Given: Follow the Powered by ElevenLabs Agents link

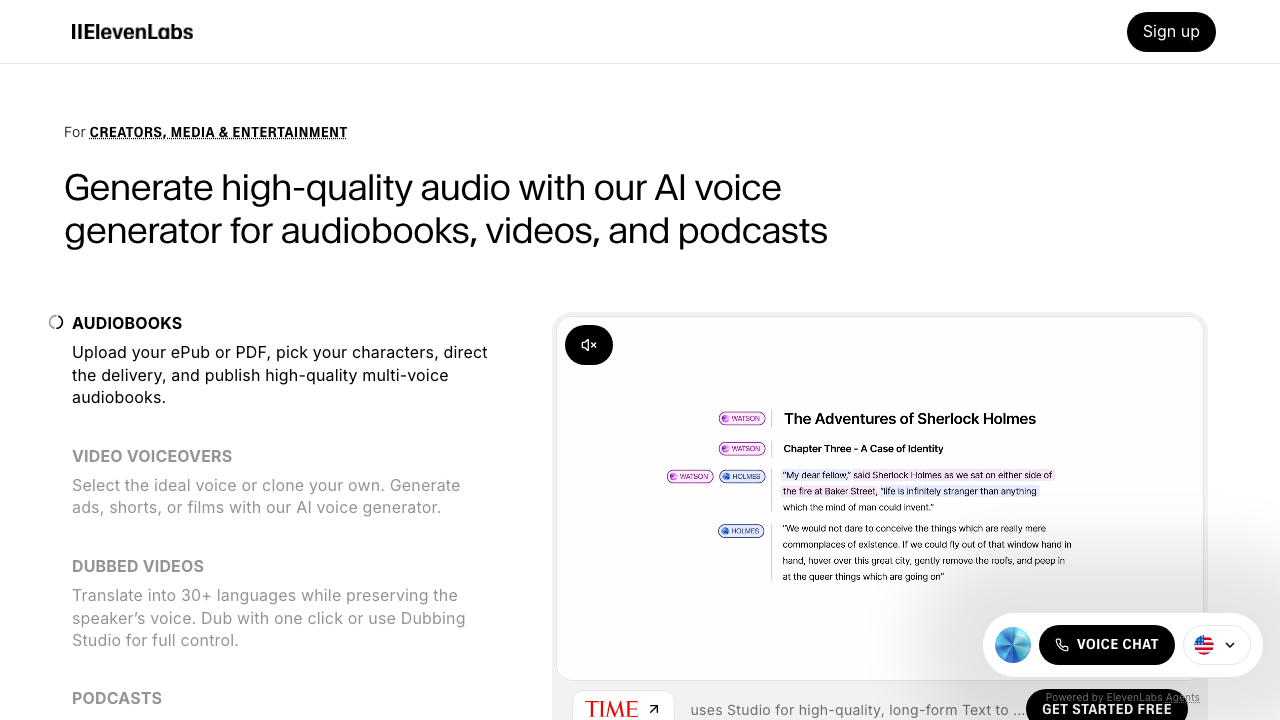Looking at the screenshot, I should tap(1122, 697).
